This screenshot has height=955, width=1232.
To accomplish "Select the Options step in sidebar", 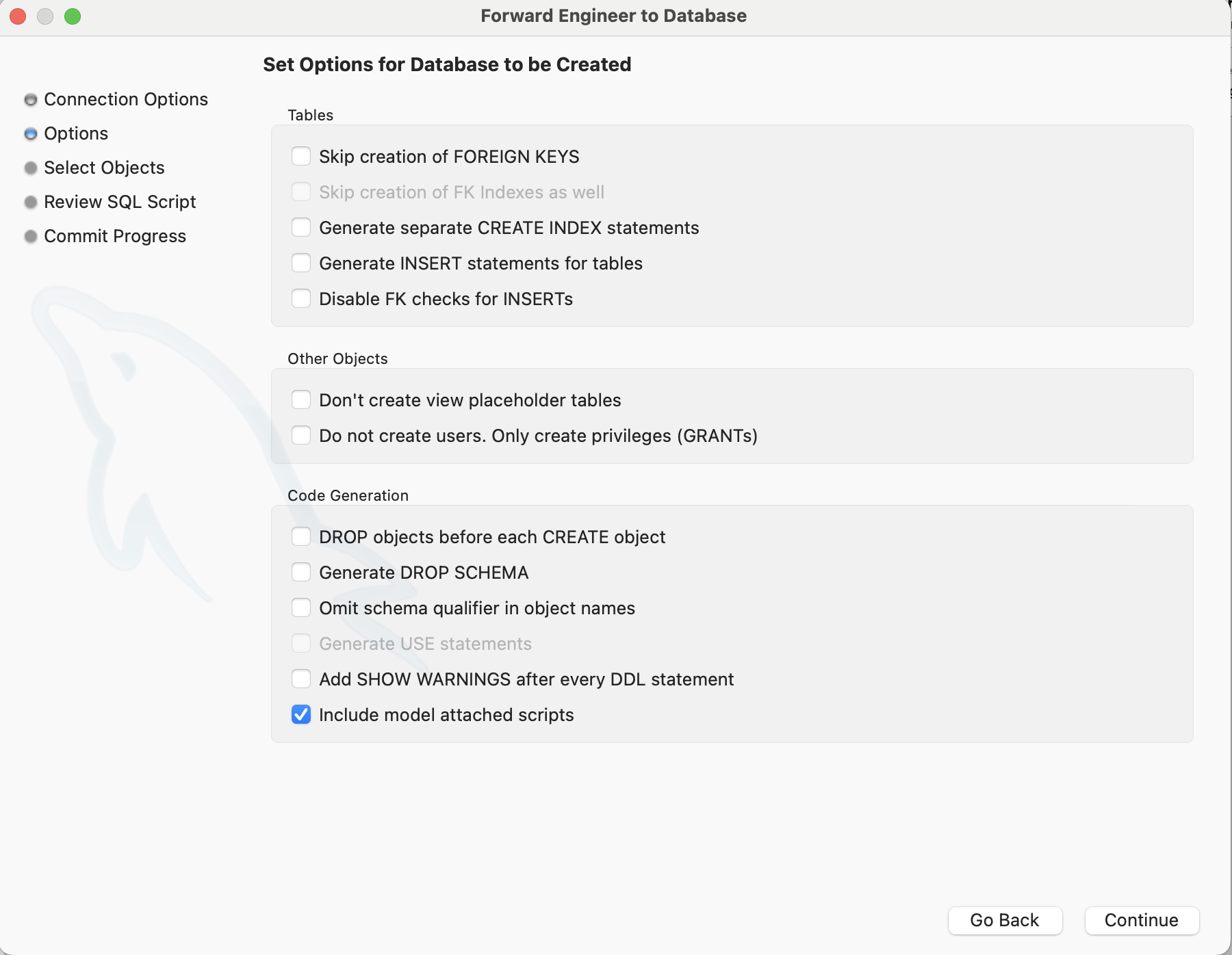I will (x=76, y=133).
